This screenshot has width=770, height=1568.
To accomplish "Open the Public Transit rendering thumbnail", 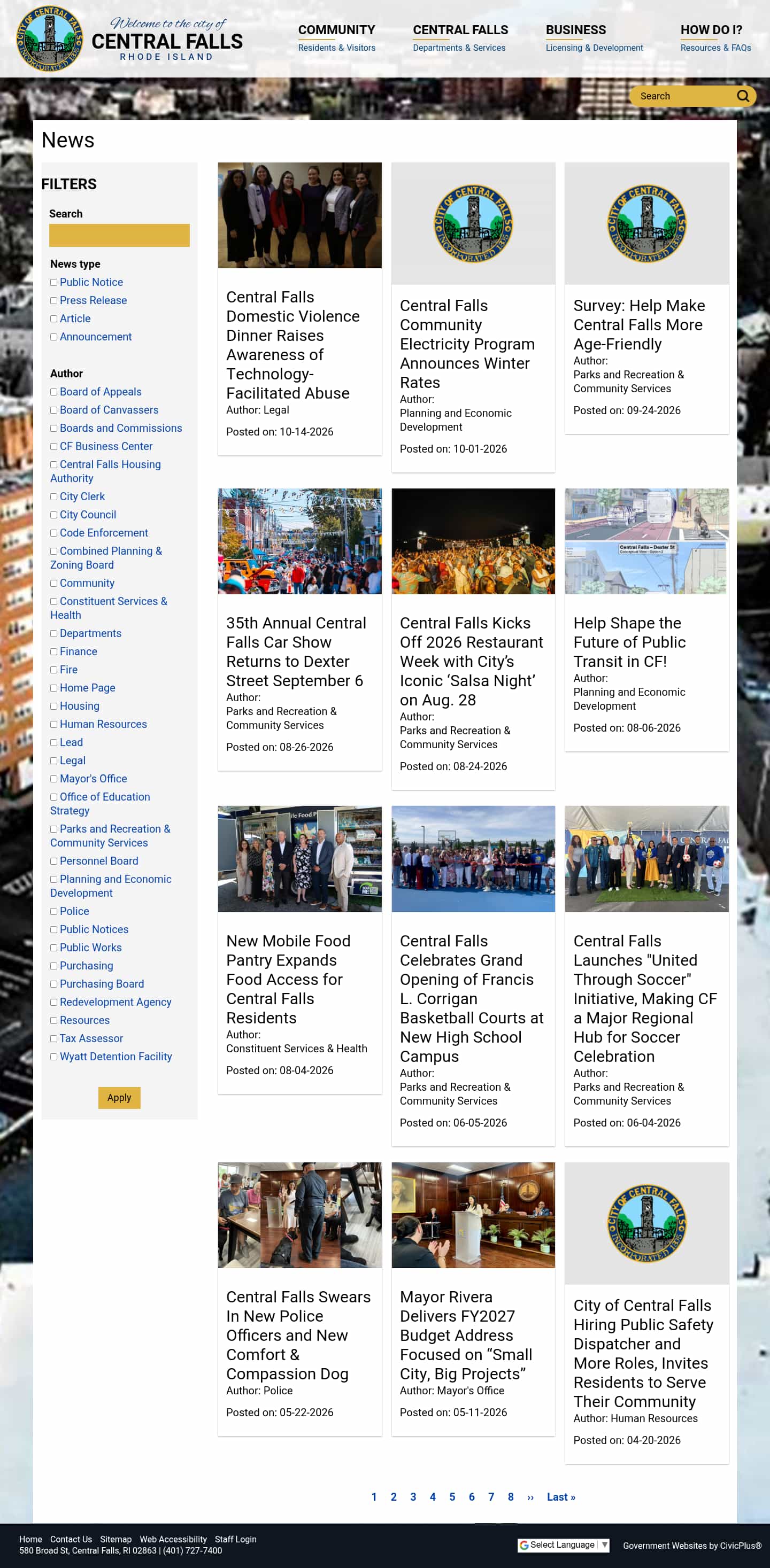I will point(647,541).
